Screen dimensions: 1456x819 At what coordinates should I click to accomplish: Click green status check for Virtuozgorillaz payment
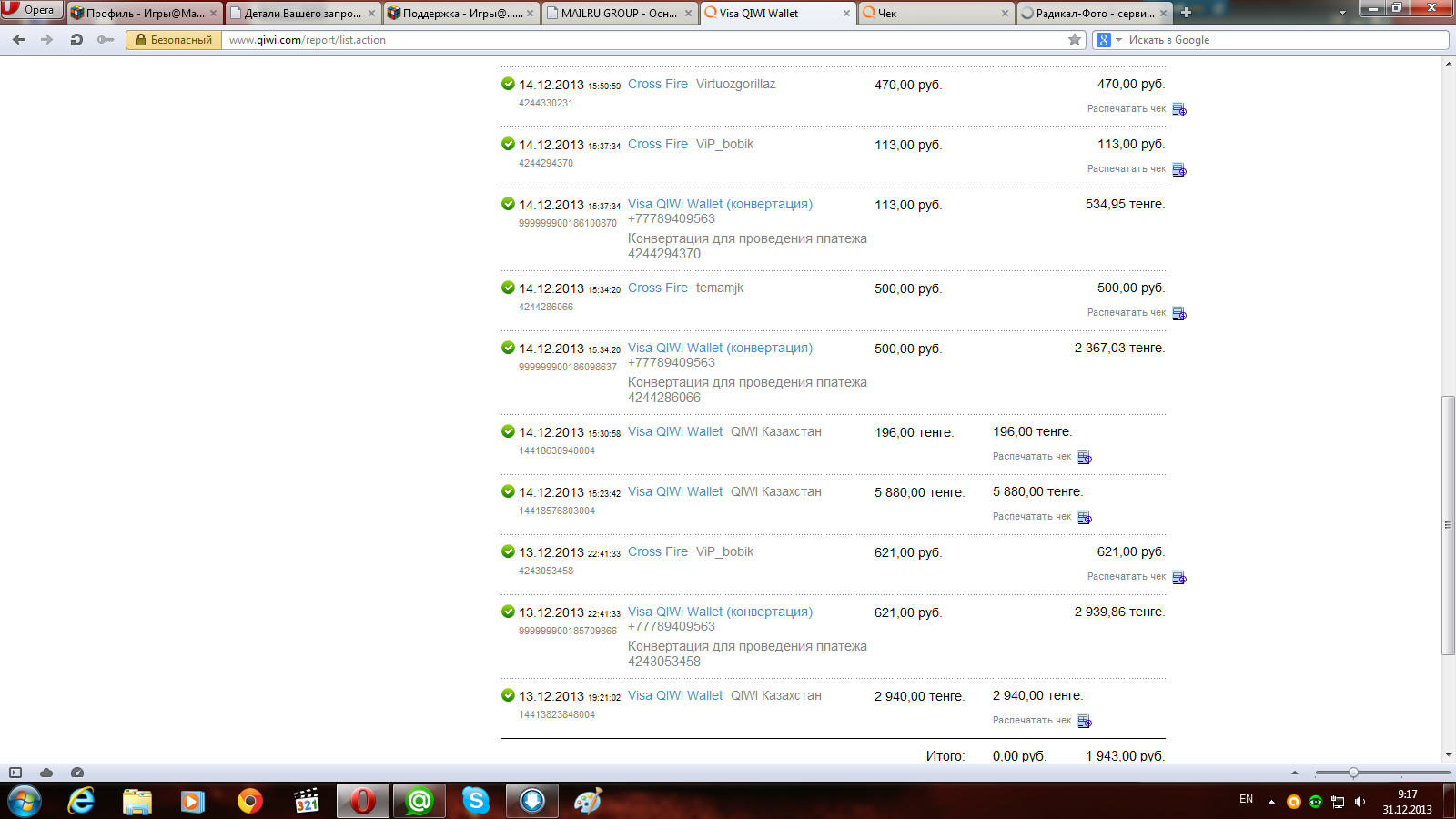[x=508, y=84]
